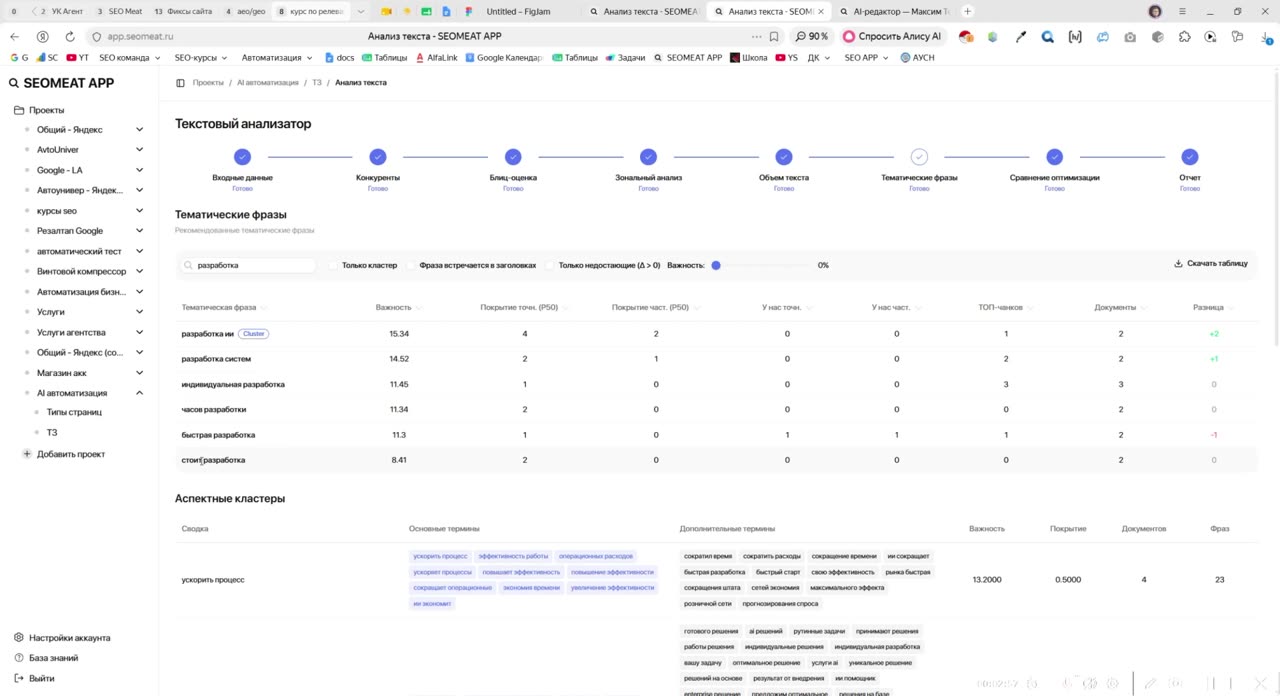Open the ТЗ tree item in sidebar

(x=52, y=433)
